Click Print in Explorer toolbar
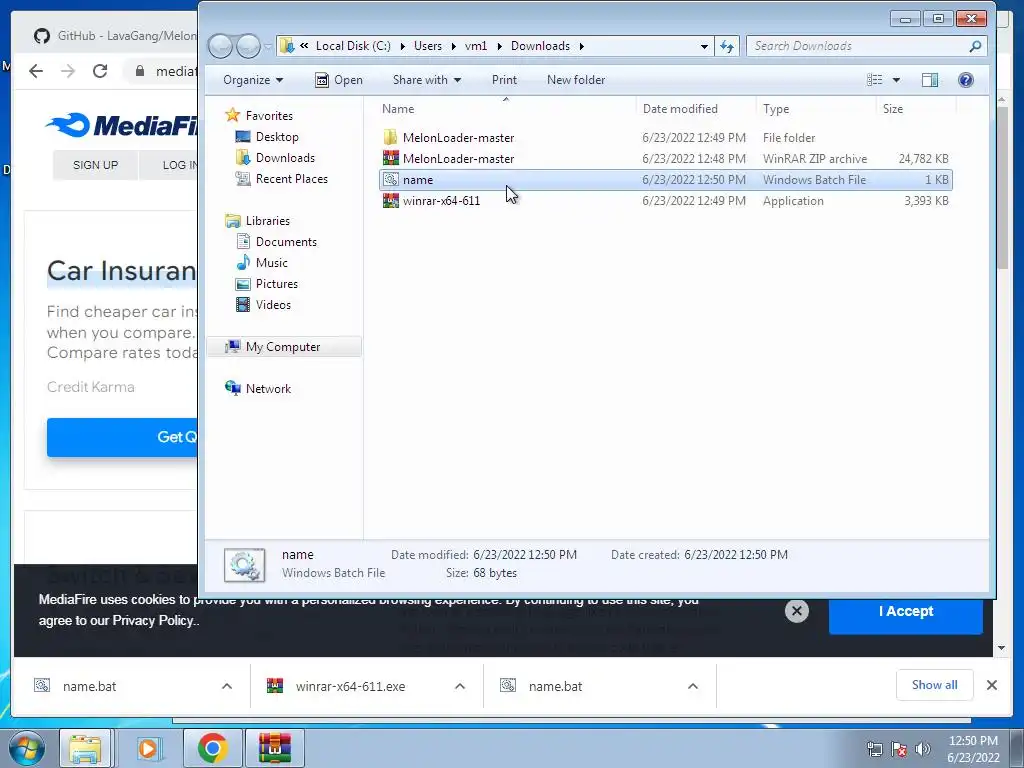The height and width of the screenshot is (768, 1024). click(x=504, y=80)
